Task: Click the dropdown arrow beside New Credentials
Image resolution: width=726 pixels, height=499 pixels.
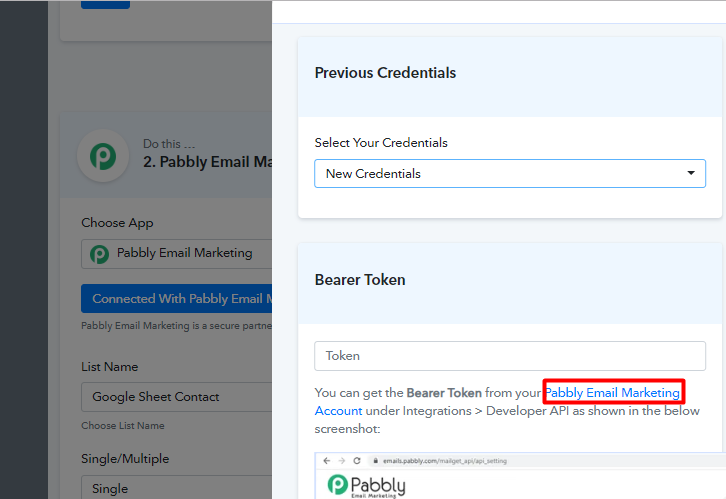Action: pos(691,173)
